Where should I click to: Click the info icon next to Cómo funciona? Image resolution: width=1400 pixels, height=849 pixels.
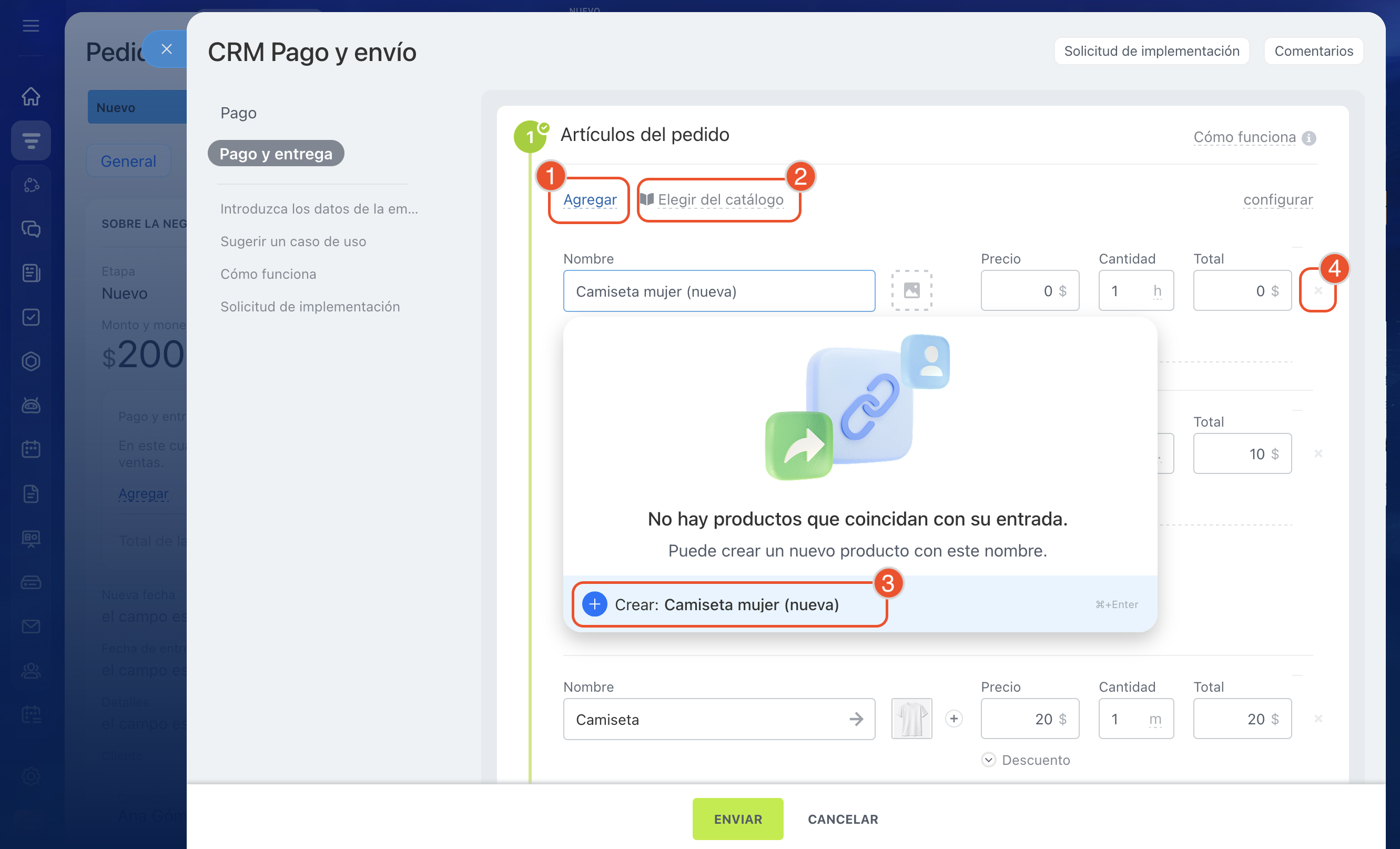[1309, 138]
